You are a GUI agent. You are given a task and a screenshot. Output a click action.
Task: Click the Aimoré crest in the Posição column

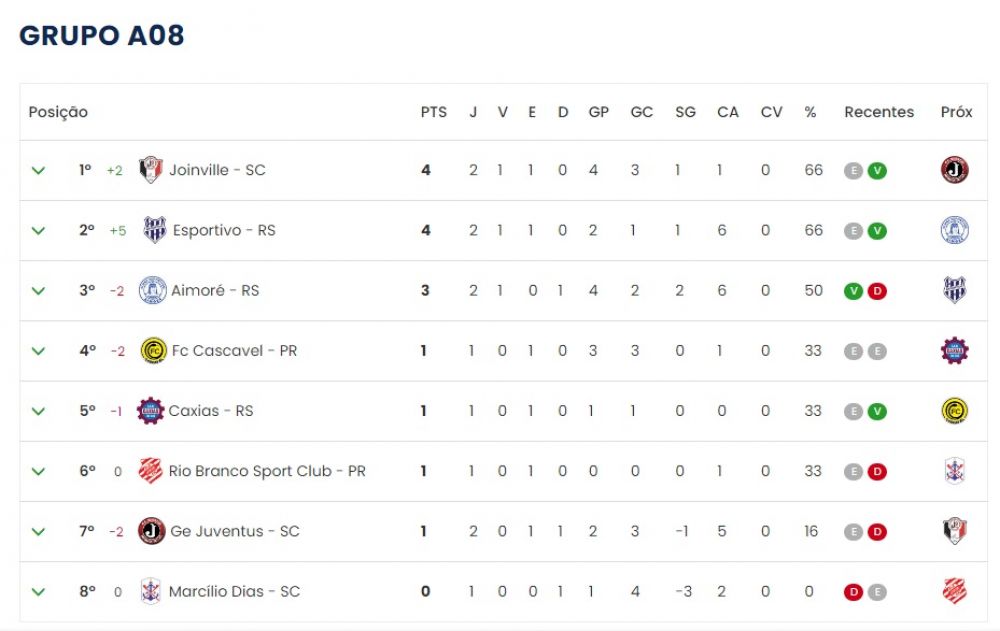(152, 290)
